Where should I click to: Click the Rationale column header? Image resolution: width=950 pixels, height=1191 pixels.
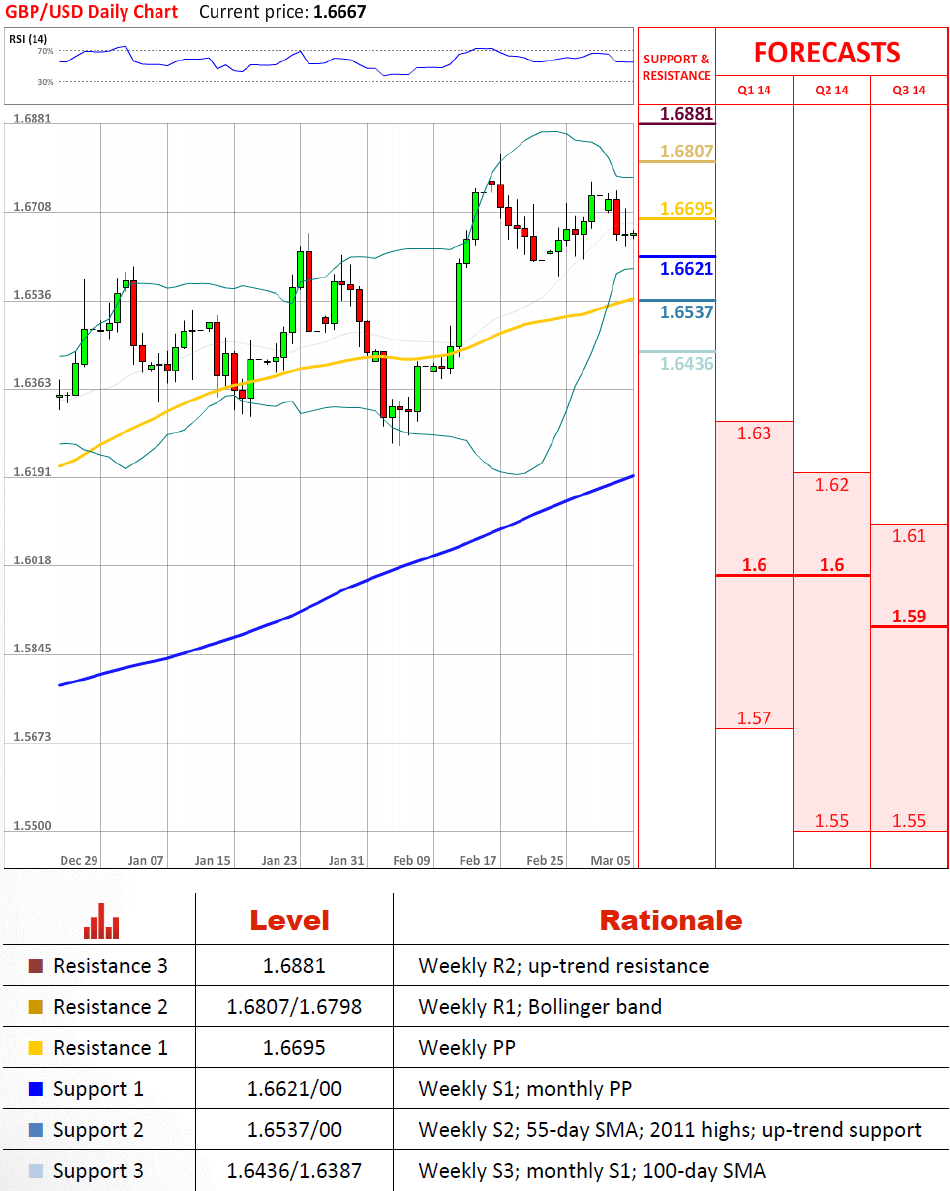[x=671, y=921]
